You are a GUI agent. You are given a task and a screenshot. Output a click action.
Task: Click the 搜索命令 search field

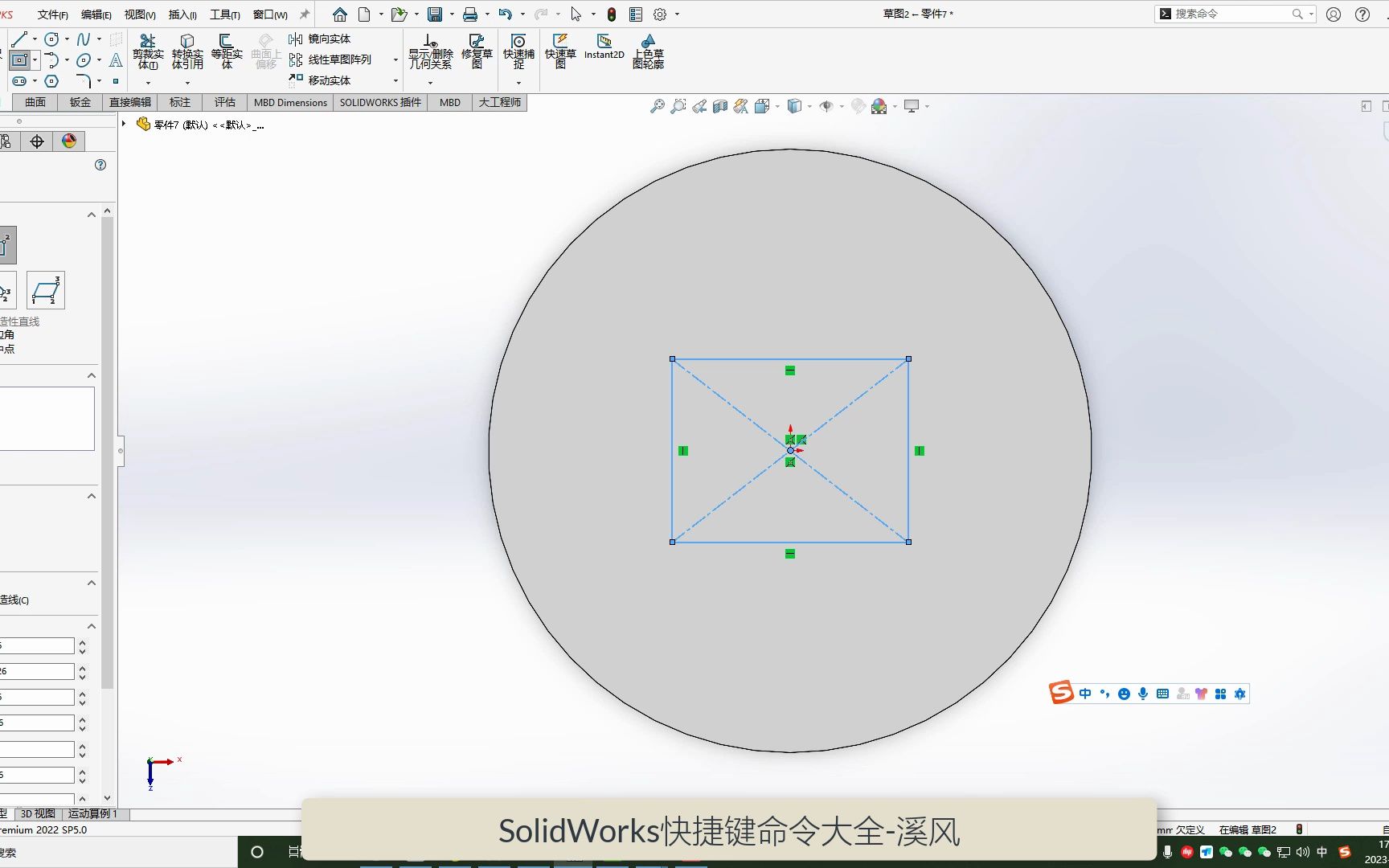[x=1235, y=14]
